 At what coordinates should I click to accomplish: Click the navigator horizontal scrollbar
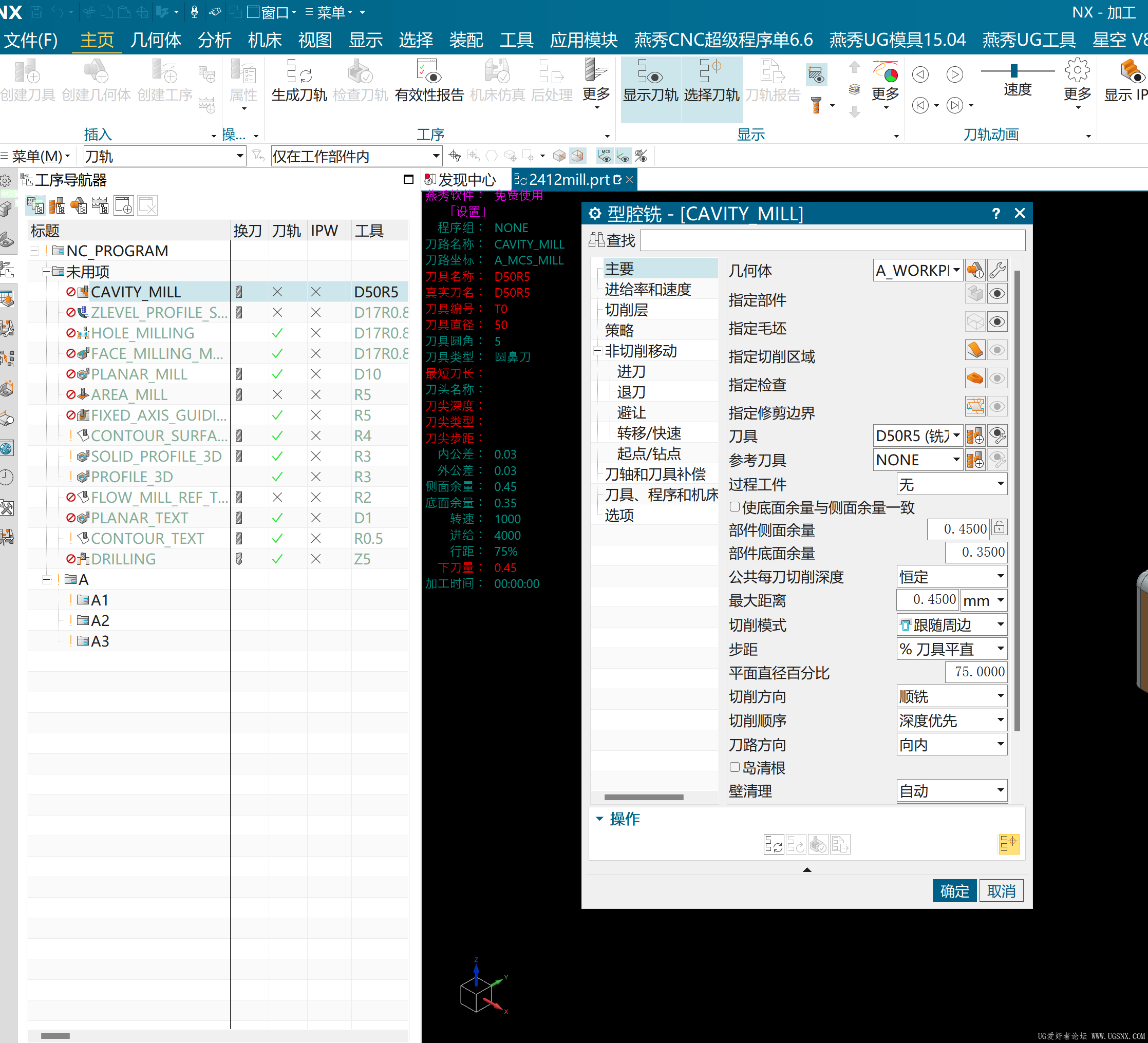(x=55, y=1036)
